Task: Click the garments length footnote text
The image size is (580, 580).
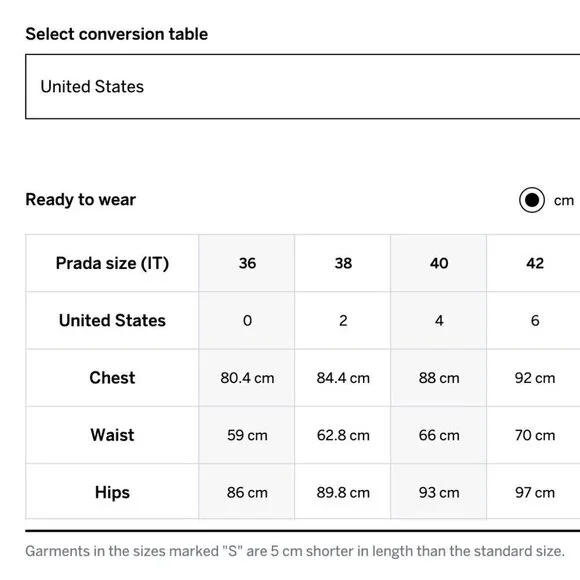Action: coord(295,551)
